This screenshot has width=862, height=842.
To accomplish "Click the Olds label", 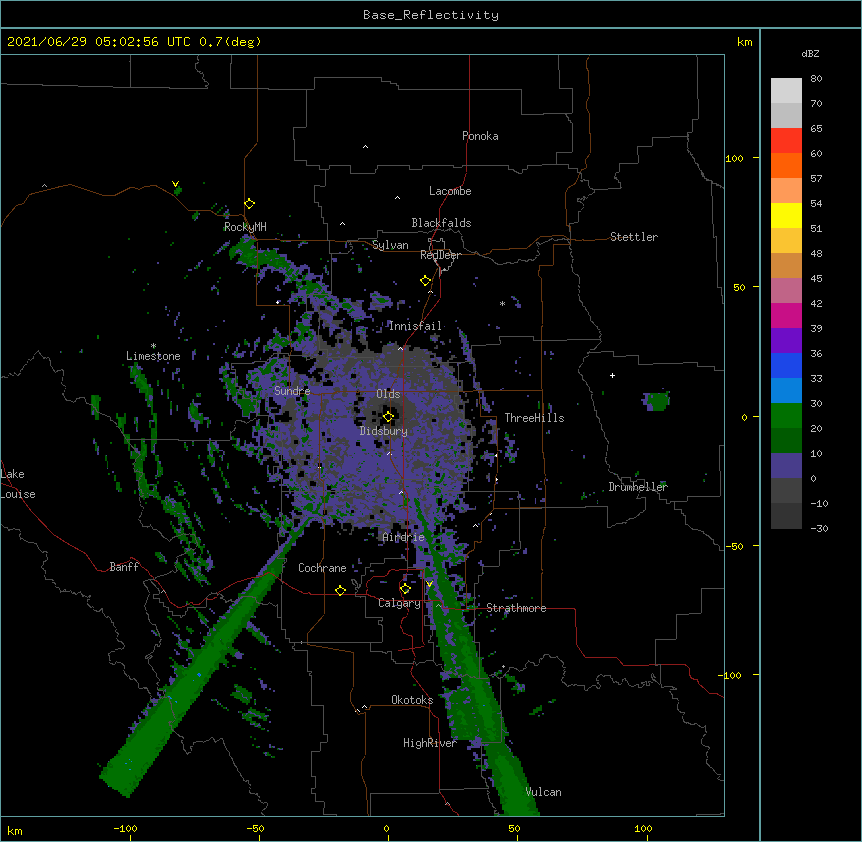I will tap(388, 394).
